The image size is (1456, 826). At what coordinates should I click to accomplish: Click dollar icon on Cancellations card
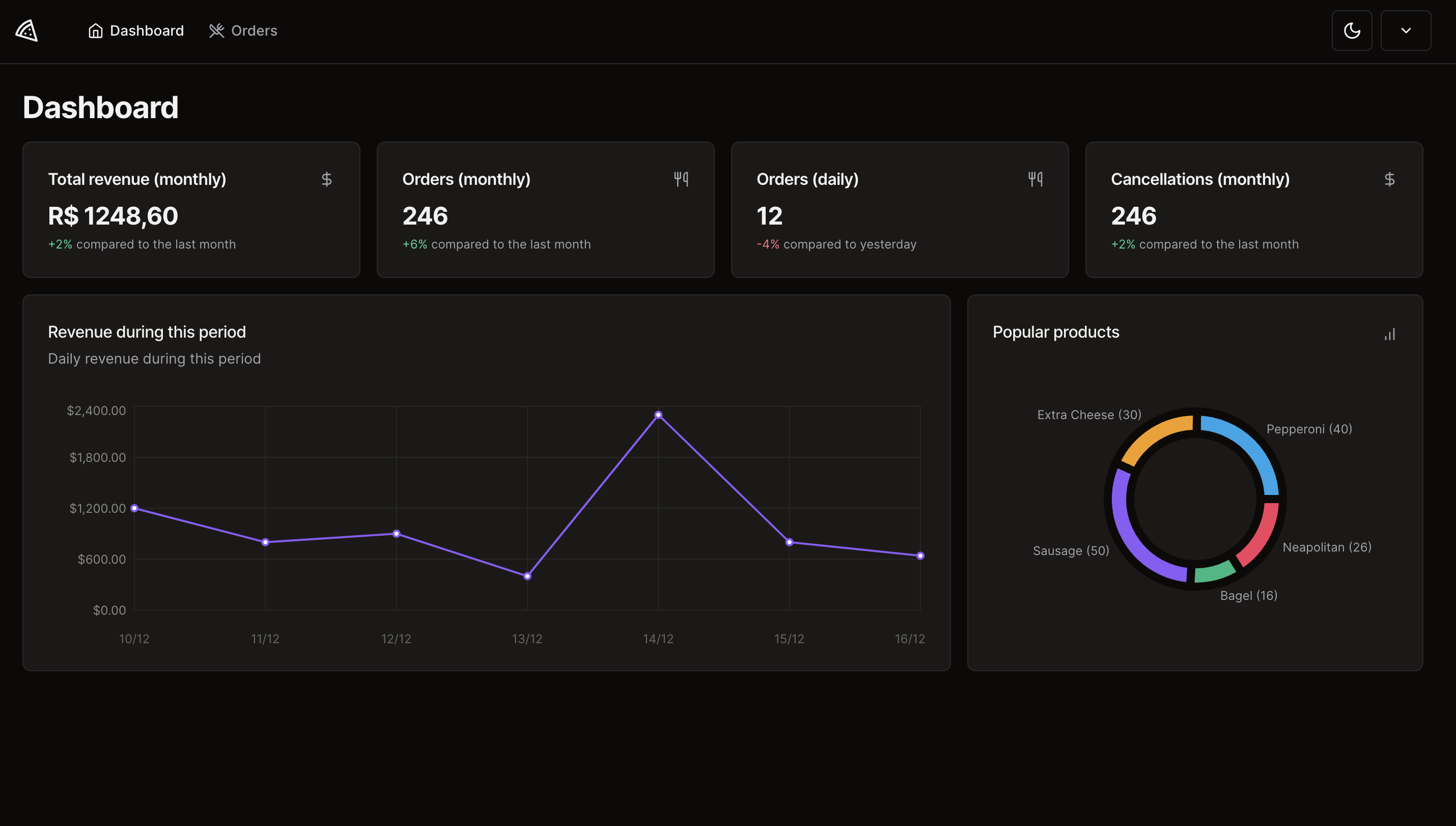pyautogui.click(x=1390, y=179)
